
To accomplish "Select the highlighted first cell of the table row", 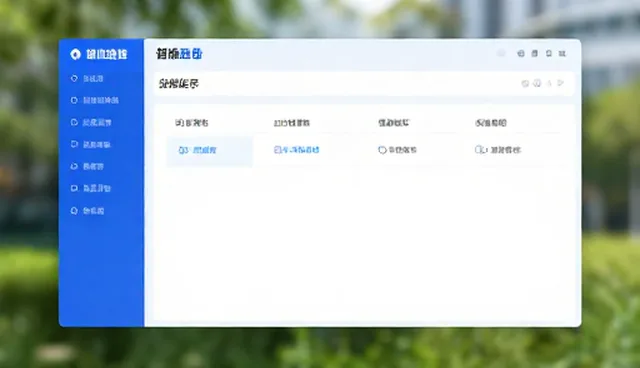I will coord(210,151).
